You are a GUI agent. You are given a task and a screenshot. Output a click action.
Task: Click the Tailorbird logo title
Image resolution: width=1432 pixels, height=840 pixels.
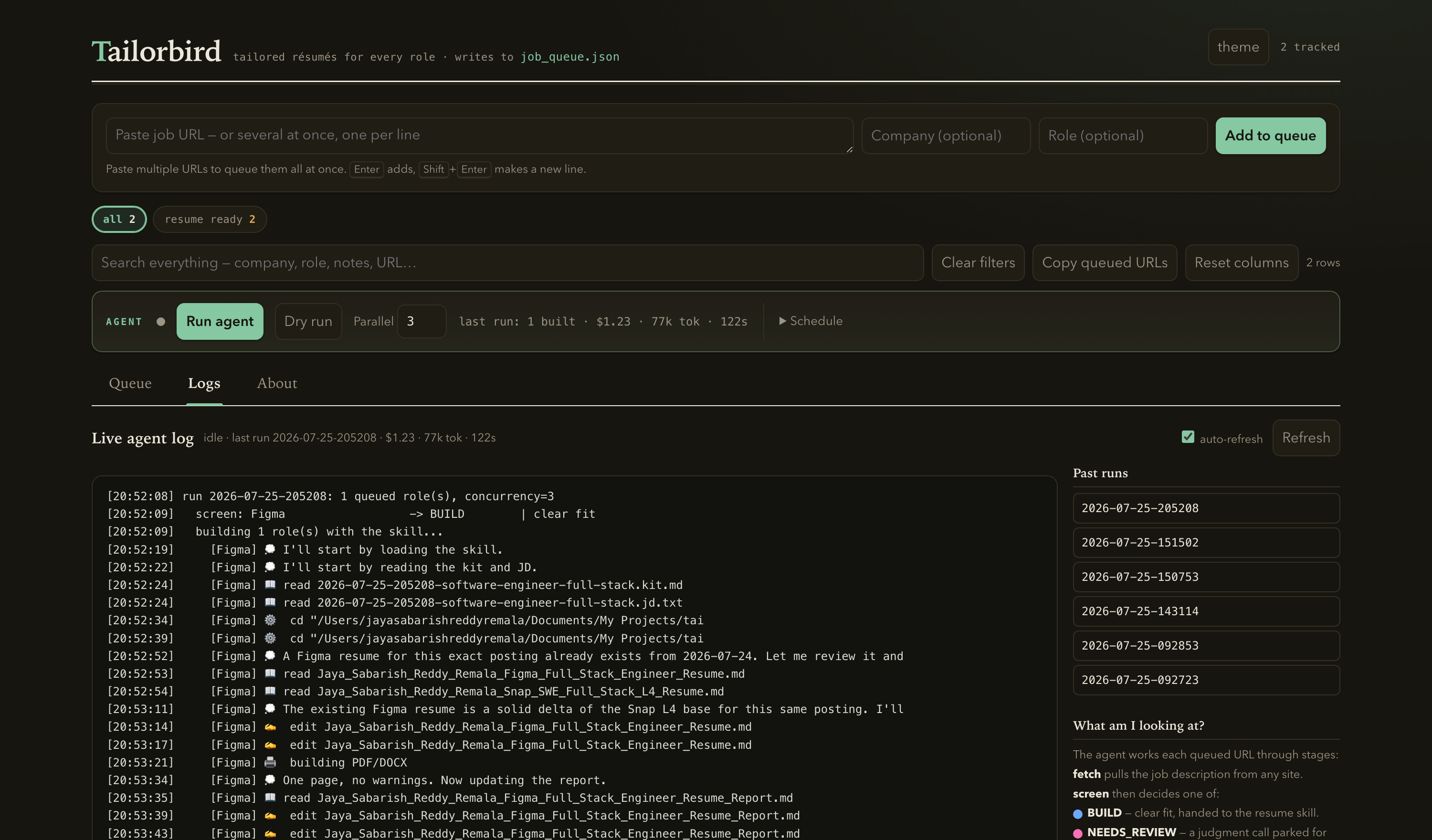tap(156, 51)
